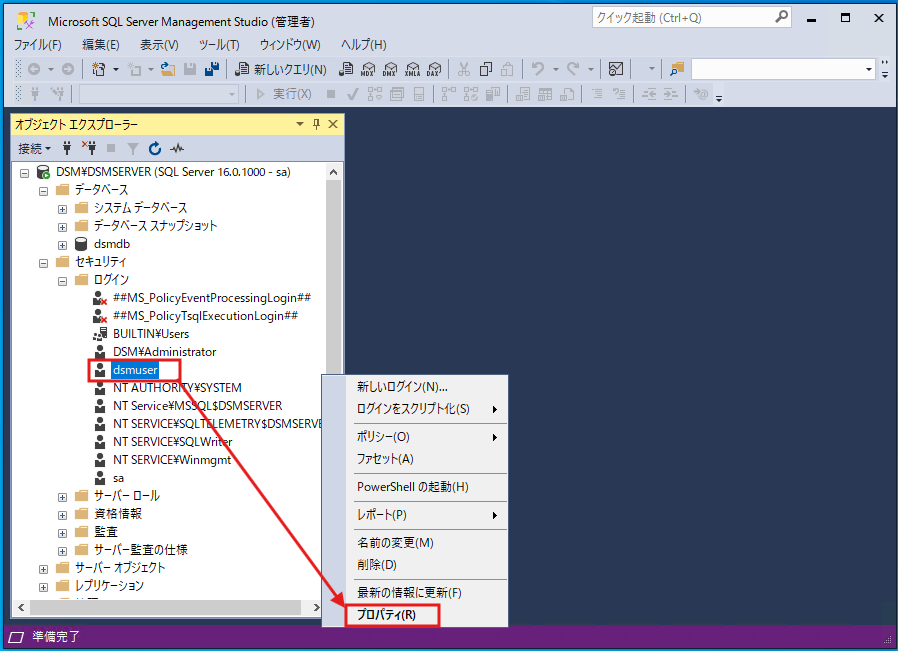
Task: Select the BUILTIN¥Users login
Action: coord(151,334)
